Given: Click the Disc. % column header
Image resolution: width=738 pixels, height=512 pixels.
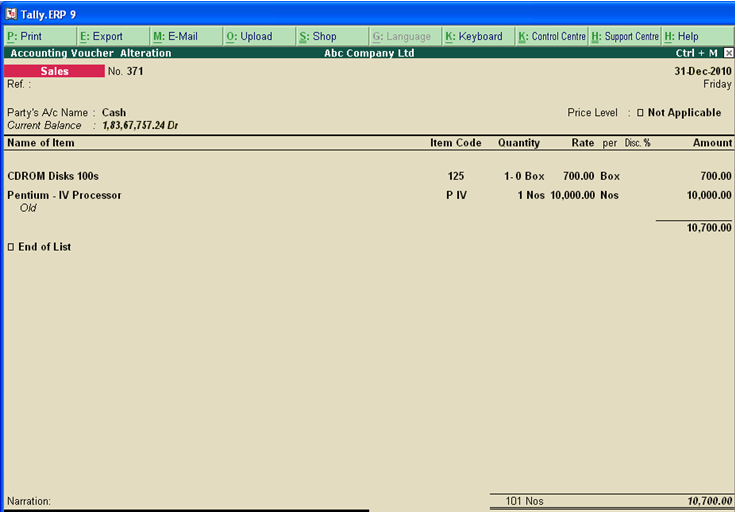Looking at the screenshot, I should tap(637, 143).
